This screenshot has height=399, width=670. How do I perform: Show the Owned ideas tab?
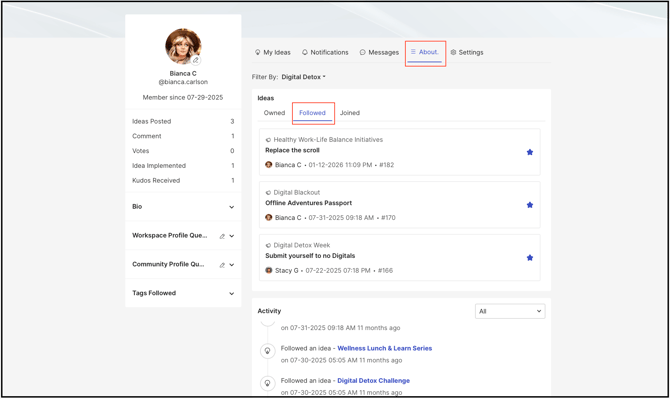point(274,113)
